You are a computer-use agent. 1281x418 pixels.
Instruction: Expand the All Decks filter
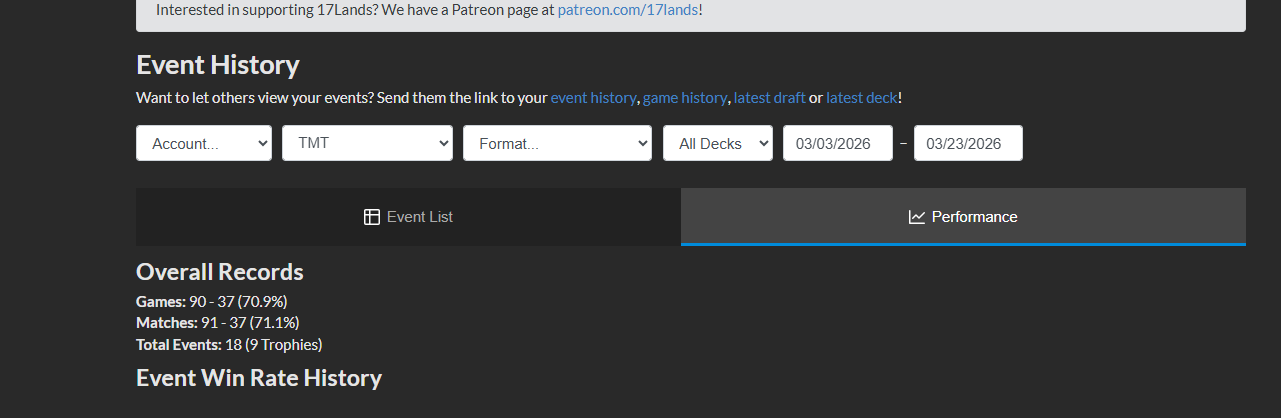[x=718, y=143]
